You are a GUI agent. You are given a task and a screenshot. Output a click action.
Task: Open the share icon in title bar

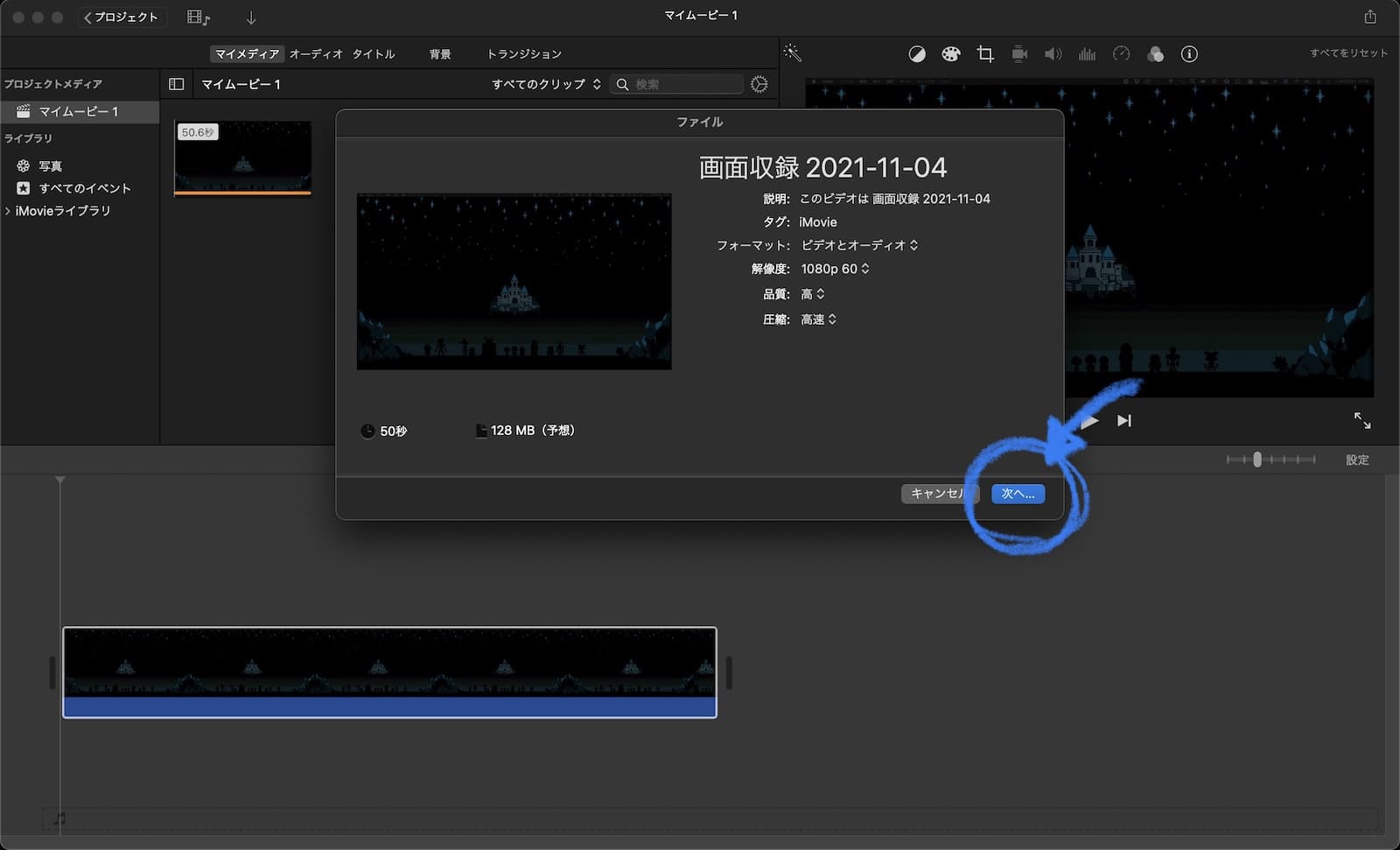[x=1370, y=17]
